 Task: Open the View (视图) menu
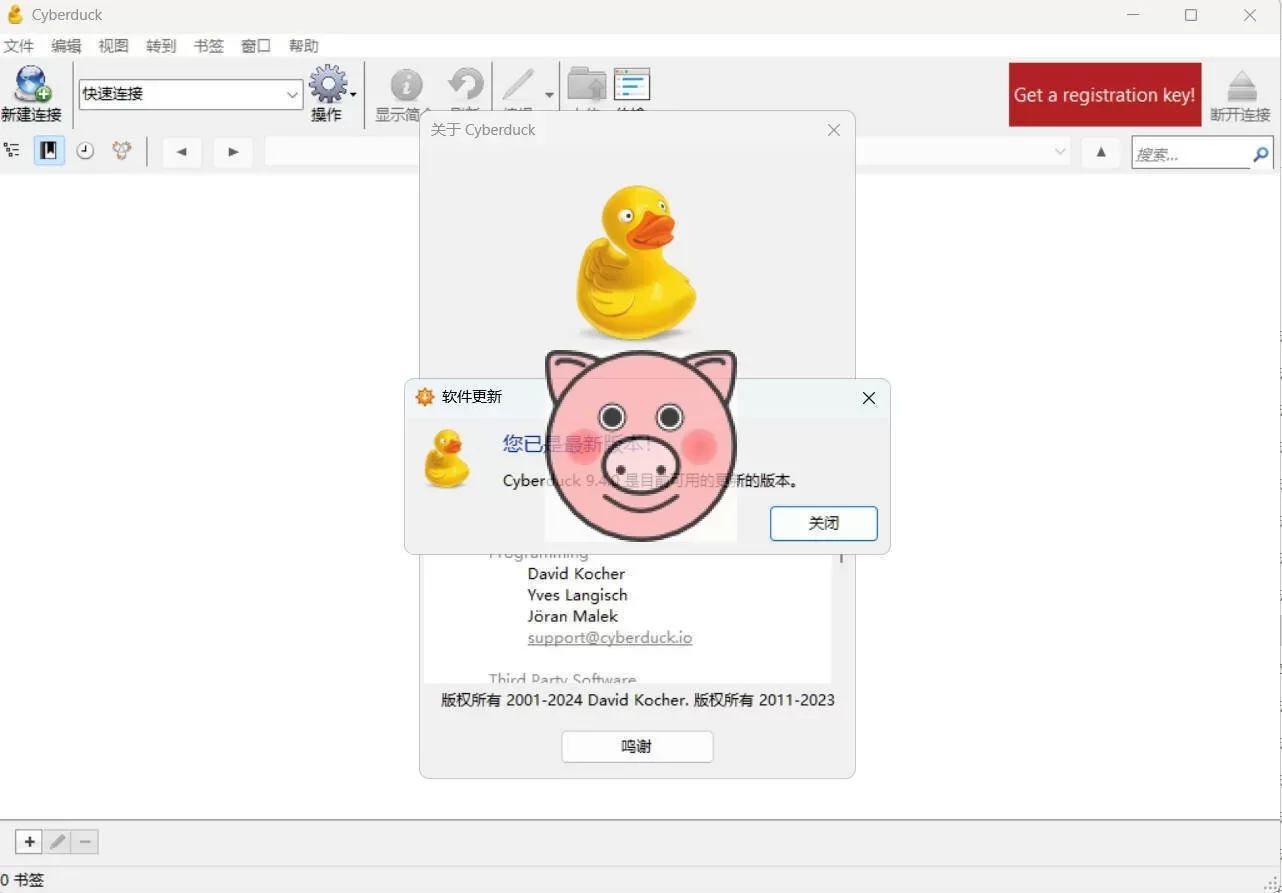(113, 46)
